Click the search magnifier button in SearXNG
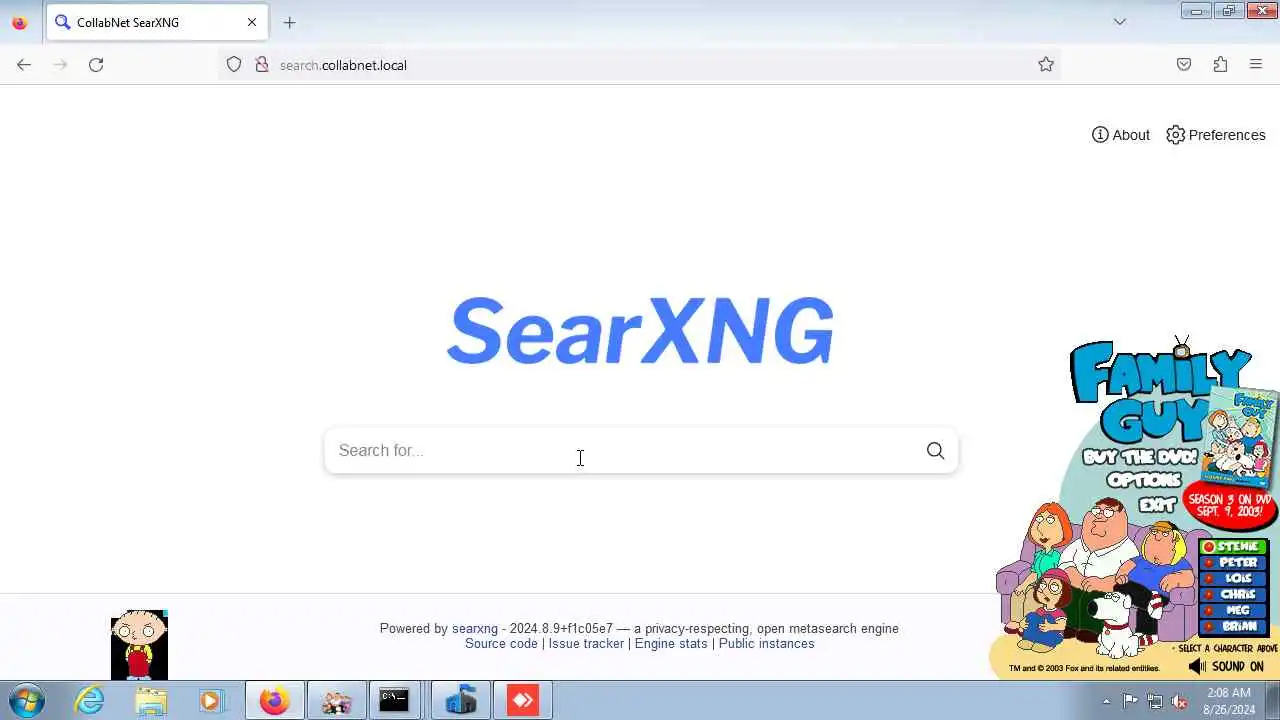Viewport: 1280px width, 720px height. pyautogui.click(x=935, y=451)
